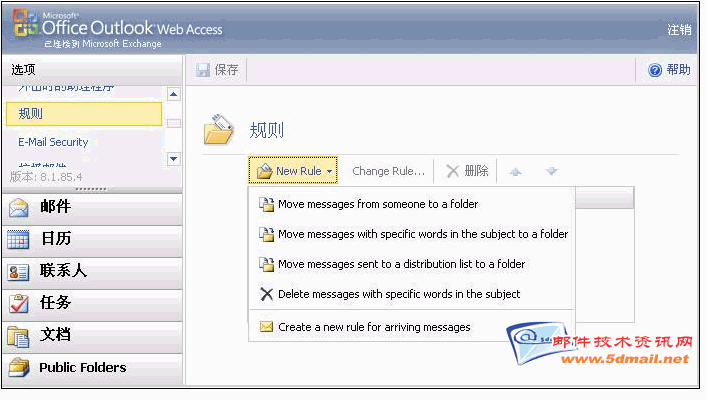Viewport: 707px width, 400px height.
Task: Click the Contacts card icon
Action: 18,271
